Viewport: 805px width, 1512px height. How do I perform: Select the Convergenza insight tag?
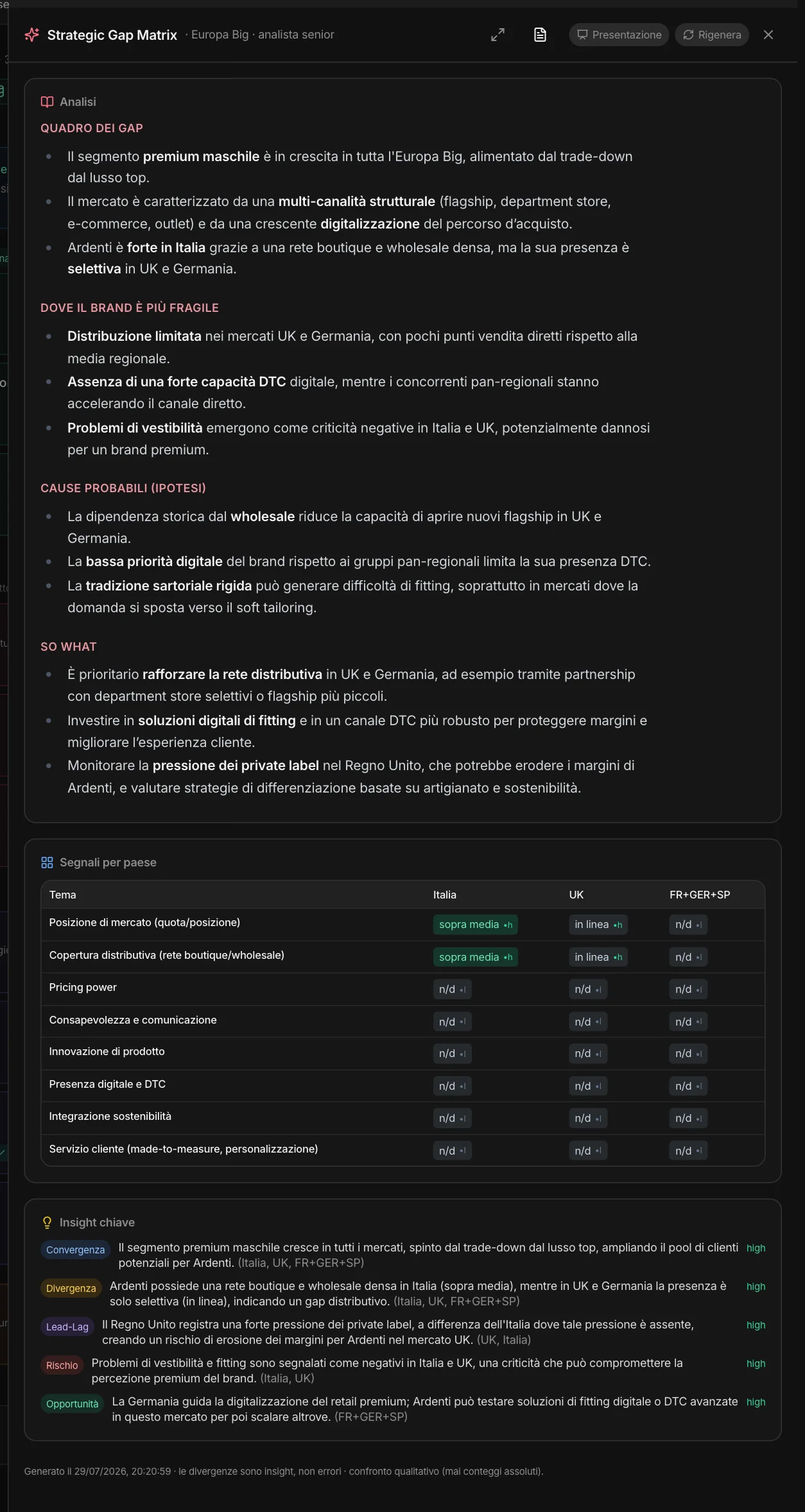click(x=75, y=1250)
